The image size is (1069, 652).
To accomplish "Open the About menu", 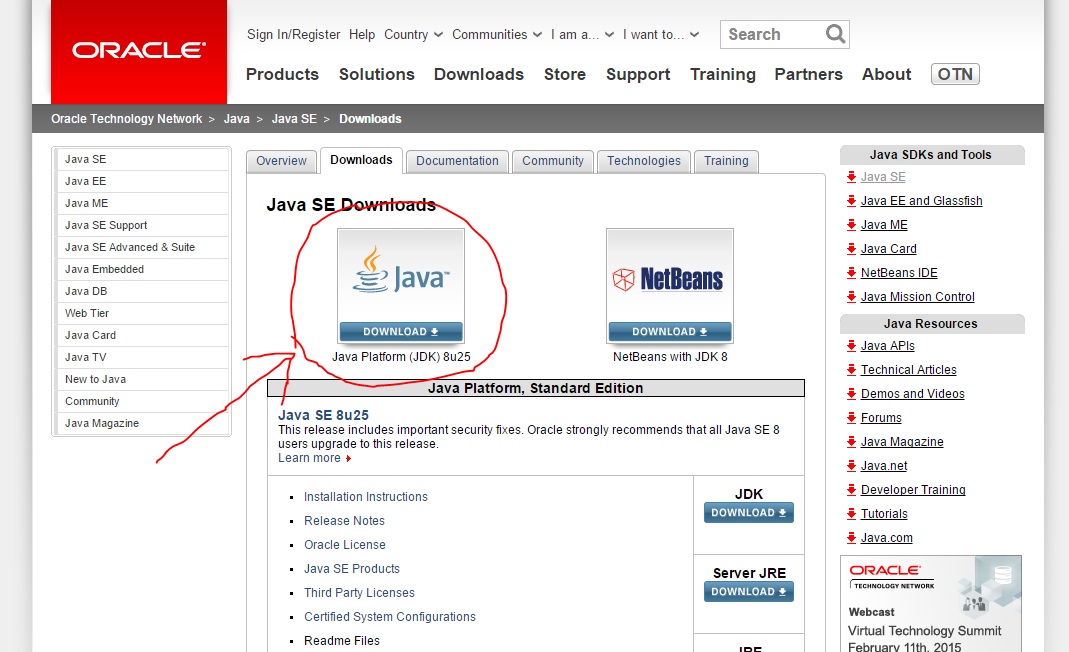I will click(x=886, y=74).
